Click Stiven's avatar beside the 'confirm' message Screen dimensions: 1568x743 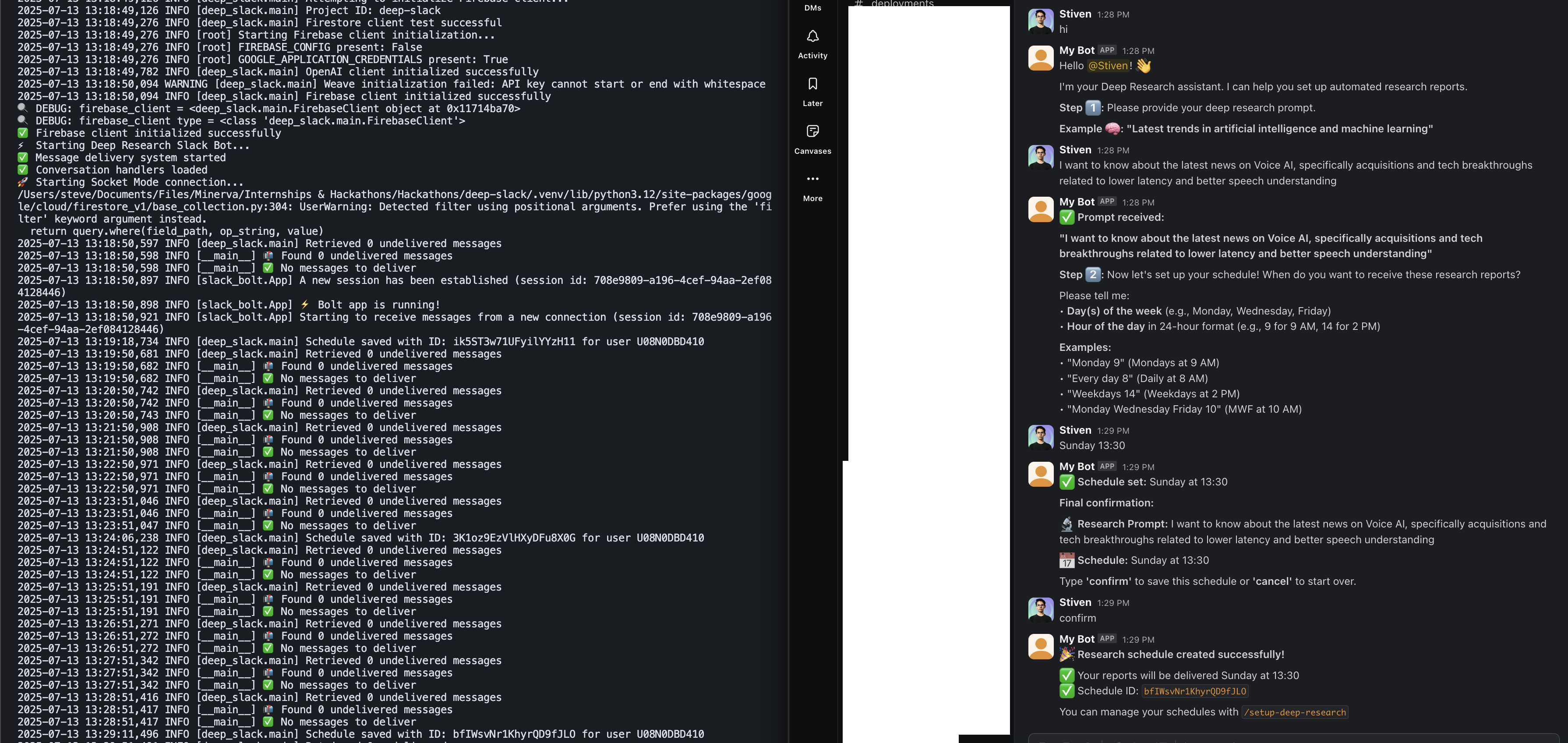click(1040, 609)
